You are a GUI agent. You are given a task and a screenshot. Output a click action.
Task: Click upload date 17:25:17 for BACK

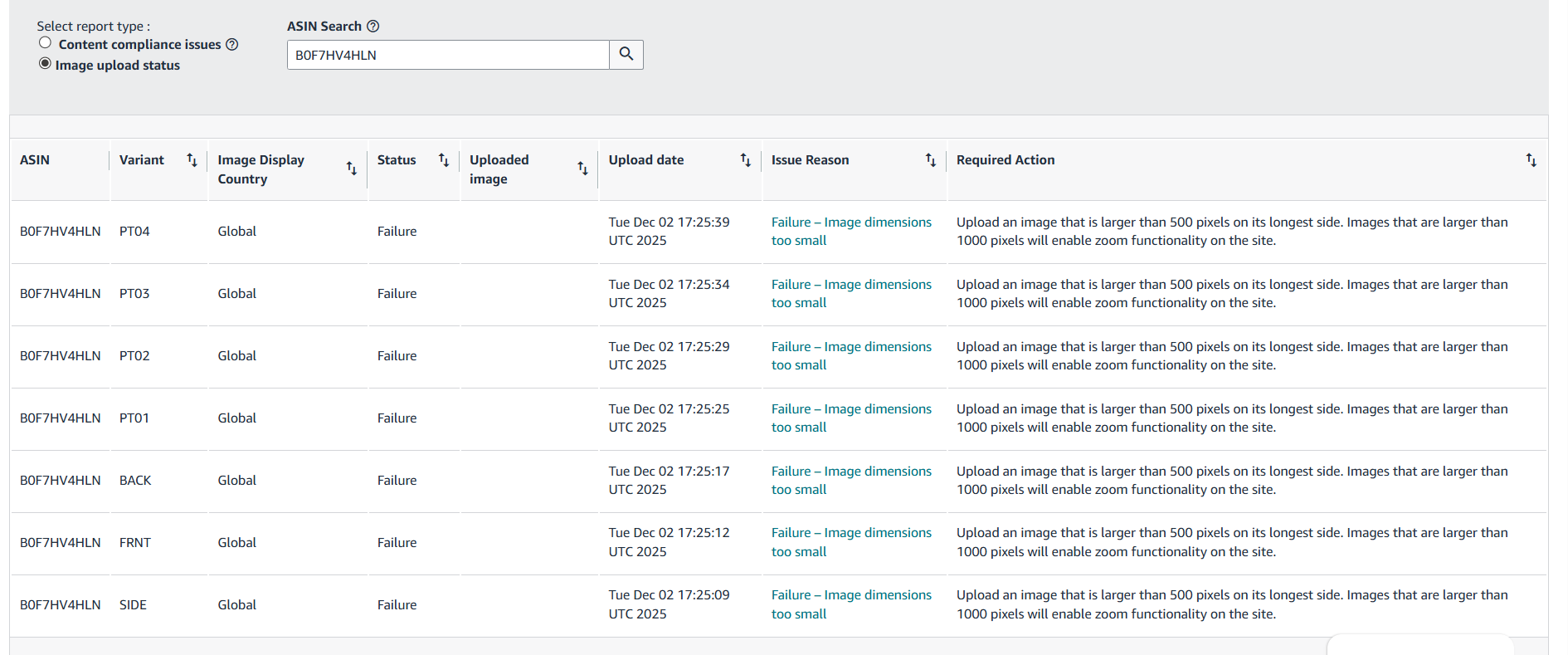[670, 481]
